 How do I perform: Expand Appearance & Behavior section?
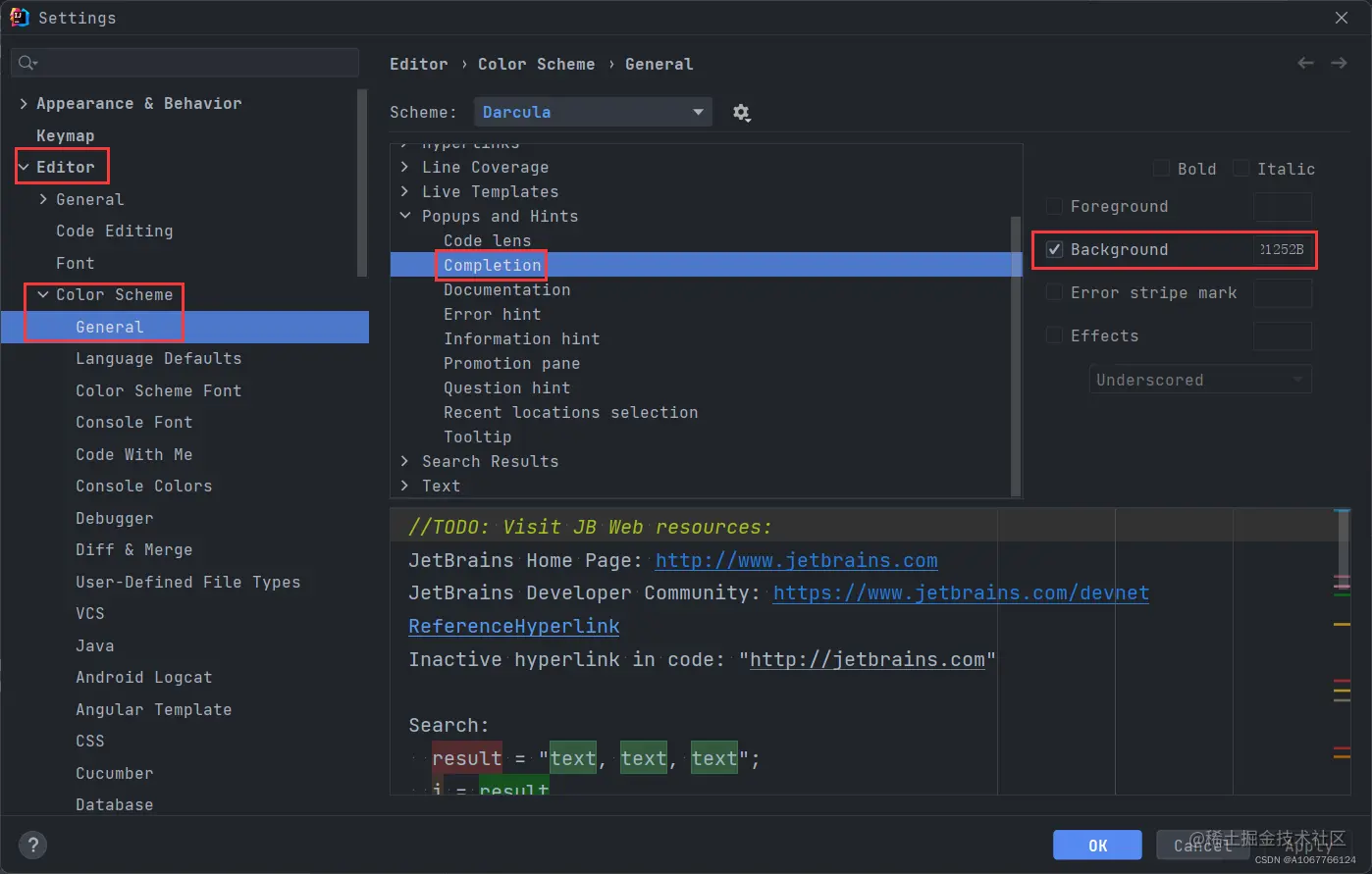coord(24,103)
